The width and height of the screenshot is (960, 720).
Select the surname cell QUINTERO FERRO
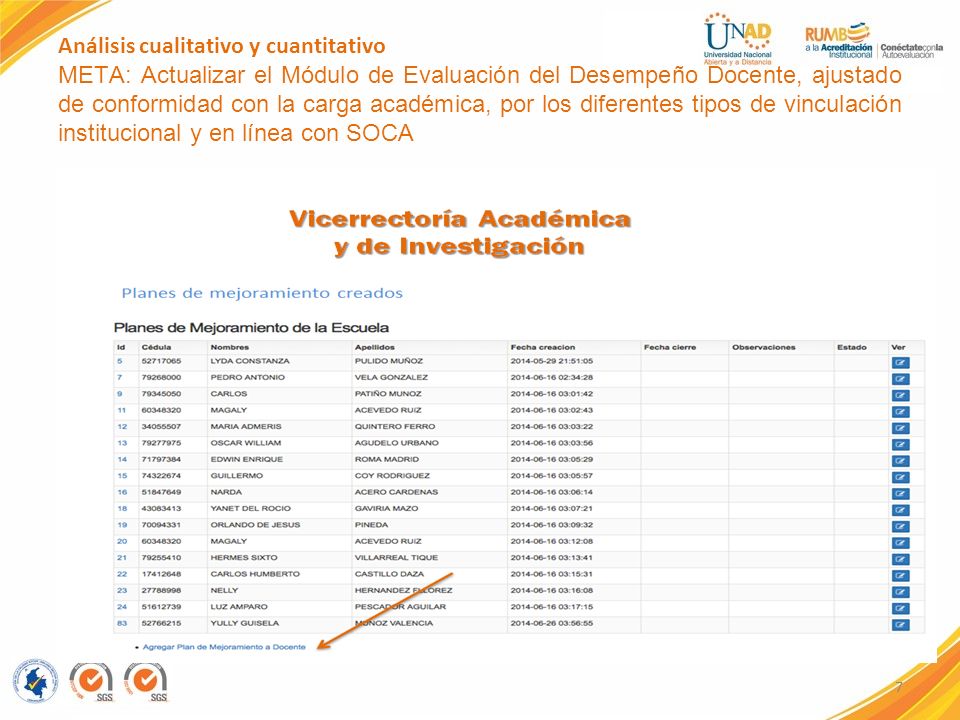(x=395, y=427)
